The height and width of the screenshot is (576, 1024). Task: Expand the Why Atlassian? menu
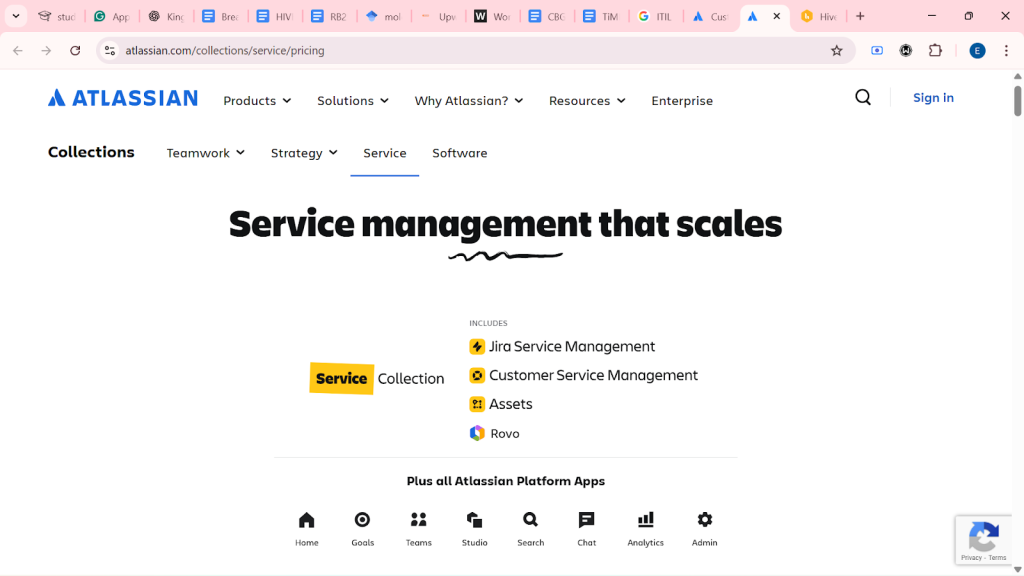point(468,101)
